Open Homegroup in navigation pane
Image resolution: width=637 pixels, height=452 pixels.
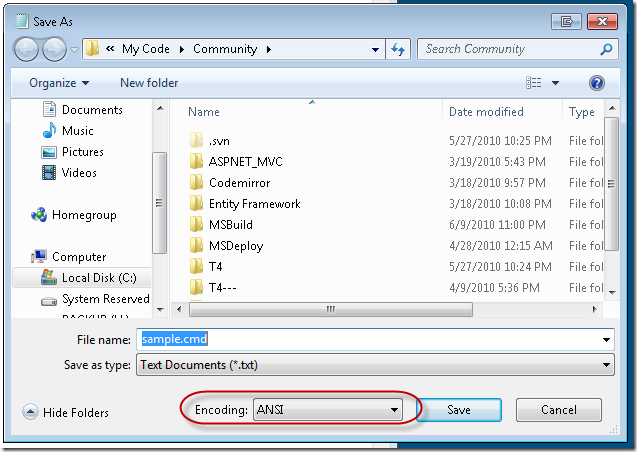pyautogui.click(x=84, y=215)
